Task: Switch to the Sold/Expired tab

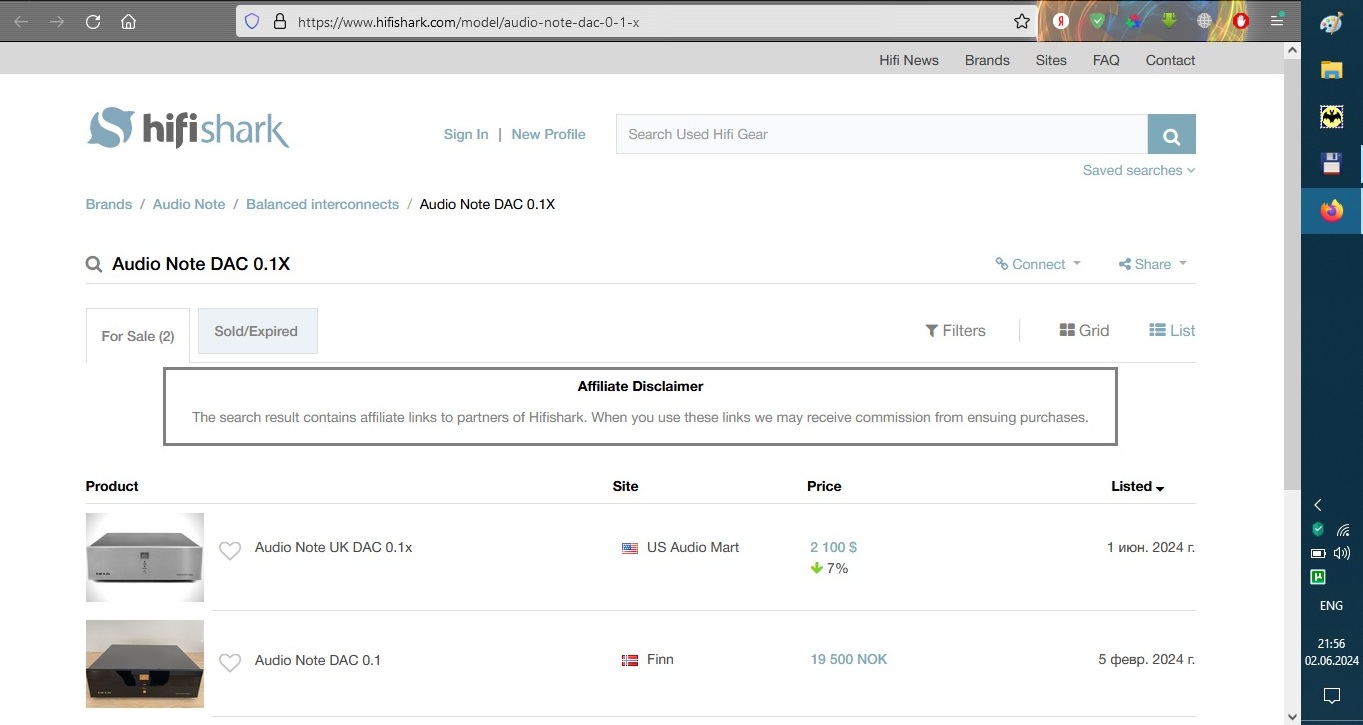Action: point(257,331)
